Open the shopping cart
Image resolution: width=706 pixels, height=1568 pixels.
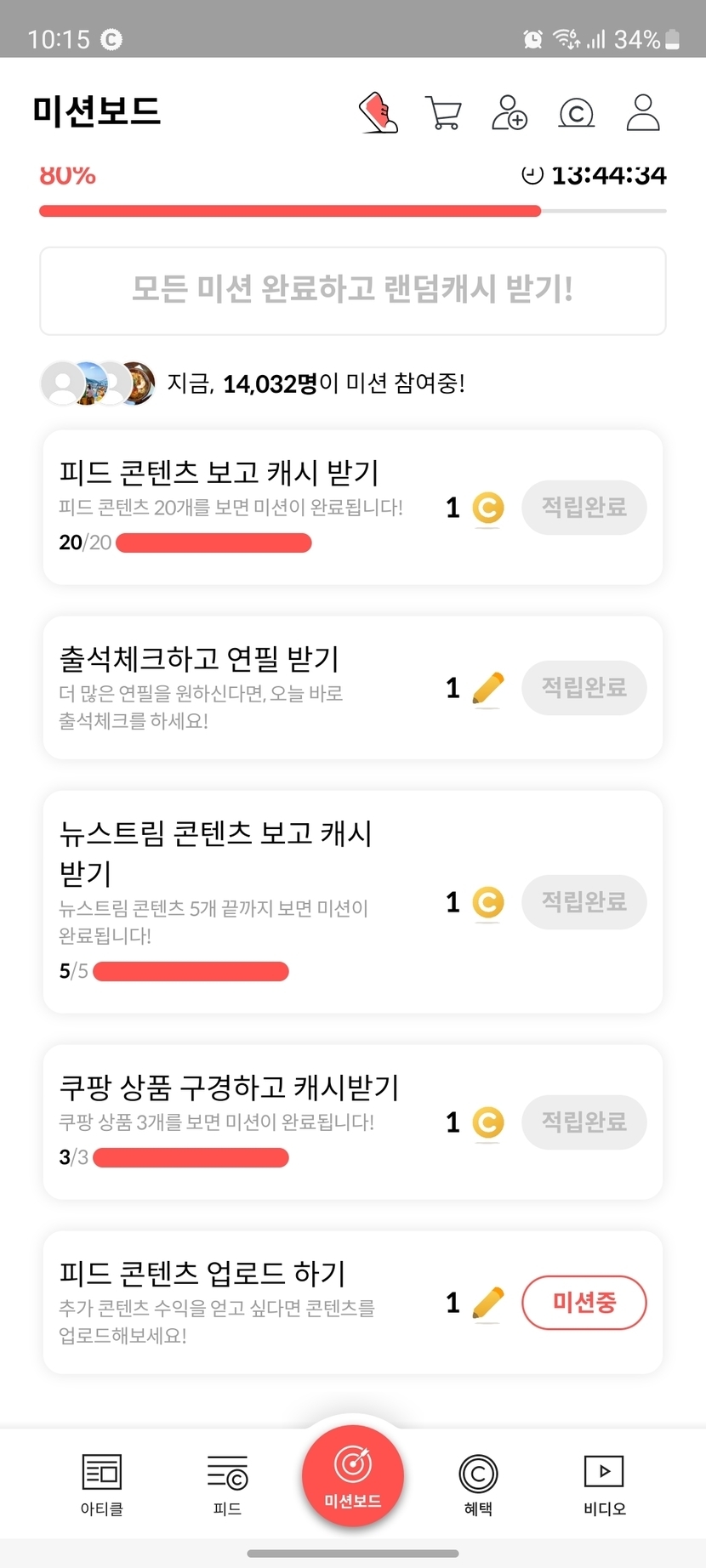click(x=442, y=113)
